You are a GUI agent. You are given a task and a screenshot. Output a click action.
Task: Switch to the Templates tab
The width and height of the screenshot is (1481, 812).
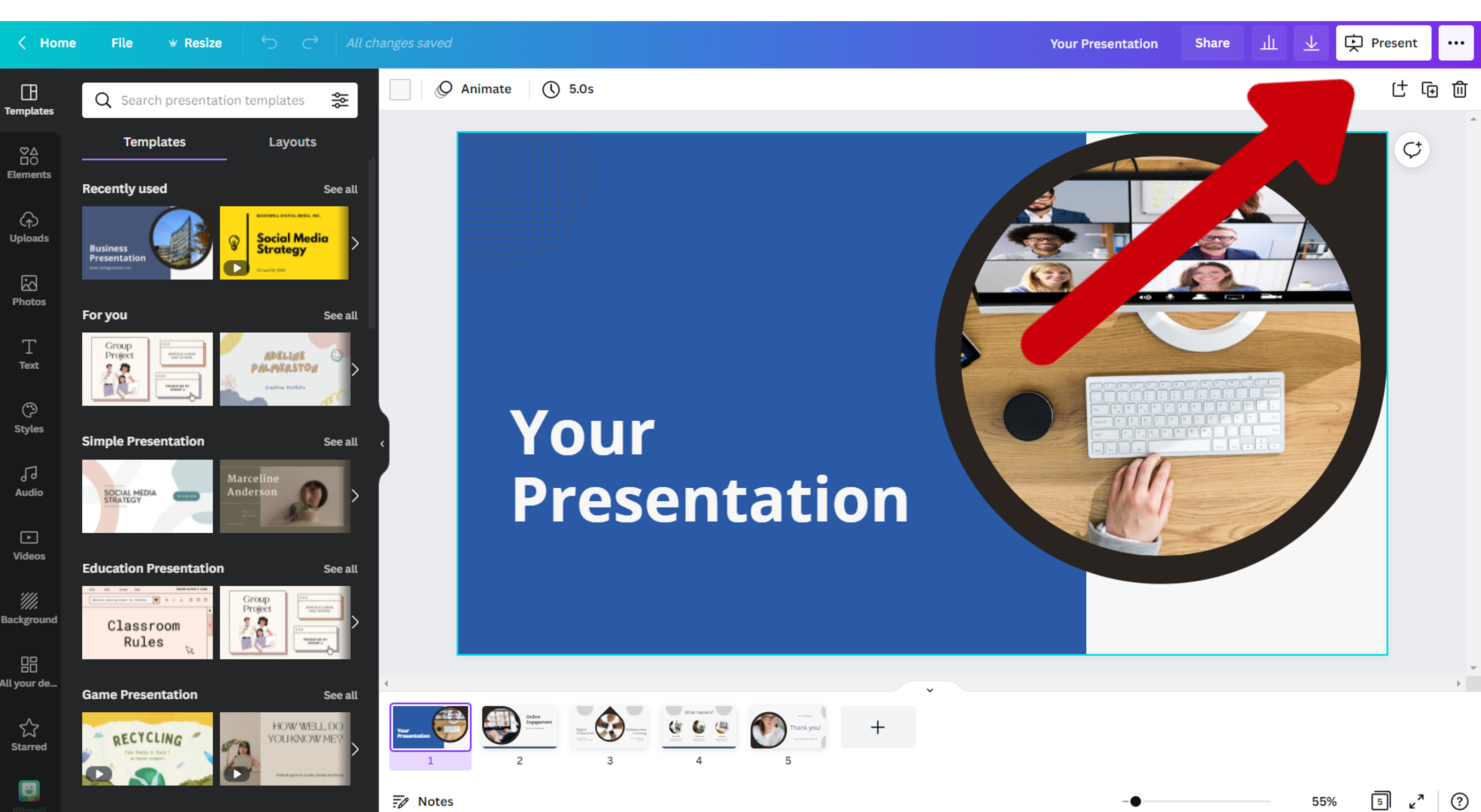pos(154,142)
